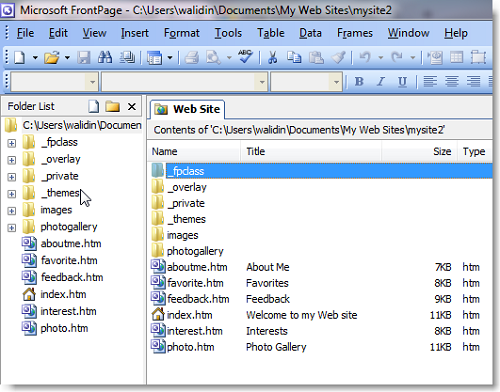Image resolution: width=500 pixels, height=392 pixels.
Task: Select the Web Site tab
Action: tap(187, 109)
